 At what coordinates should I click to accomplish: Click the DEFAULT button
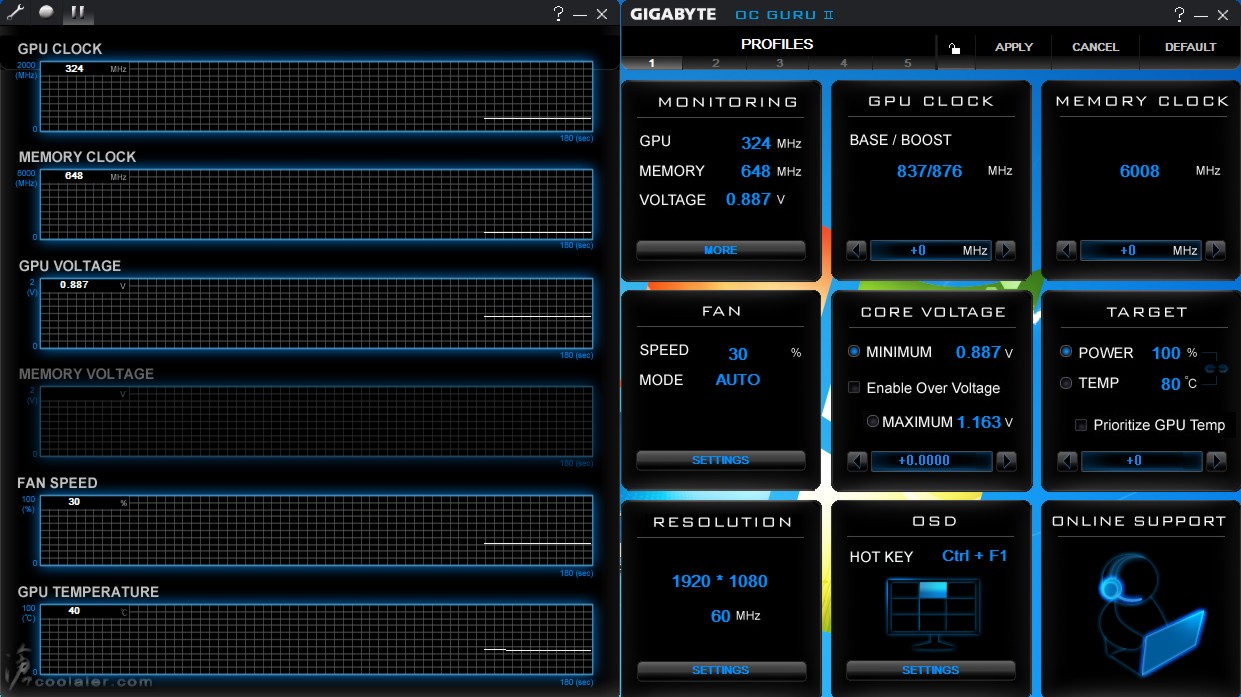[1190, 47]
